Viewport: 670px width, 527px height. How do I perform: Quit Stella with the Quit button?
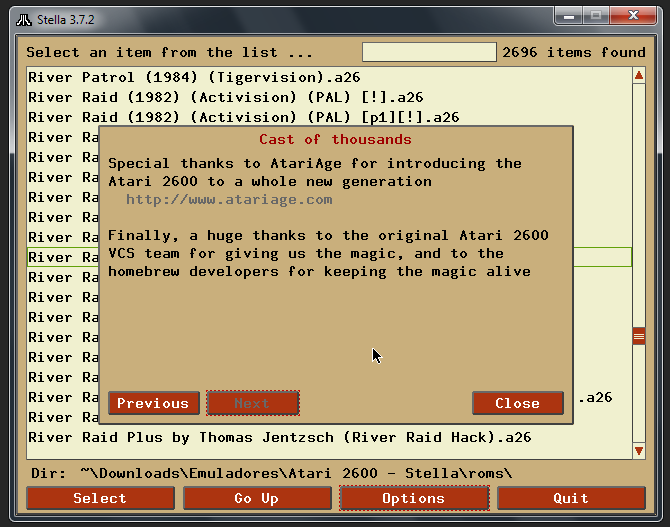(571, 498)
